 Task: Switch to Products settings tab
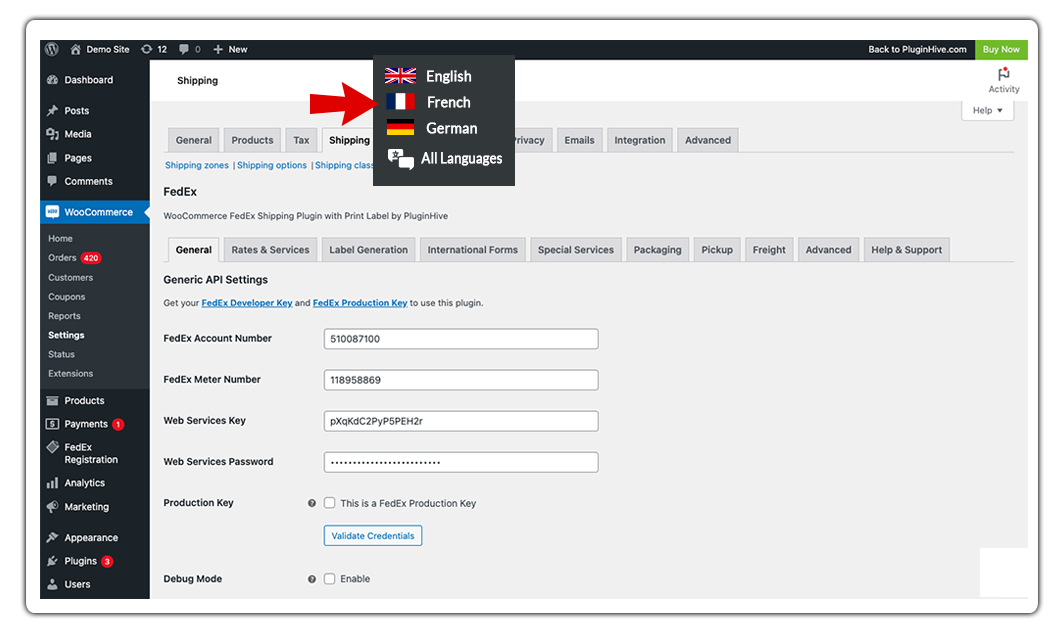click(x=252, y=140)
